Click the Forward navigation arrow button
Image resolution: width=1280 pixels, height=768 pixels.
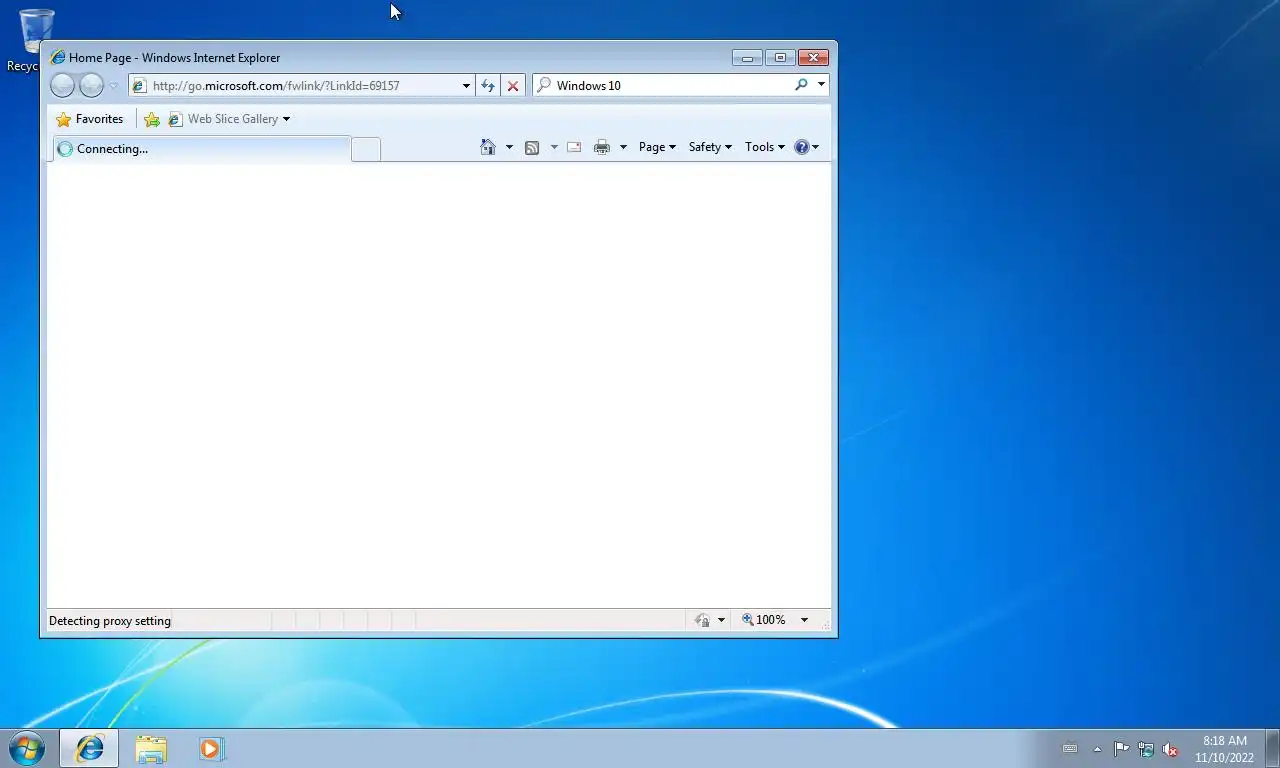click(91, 86)
